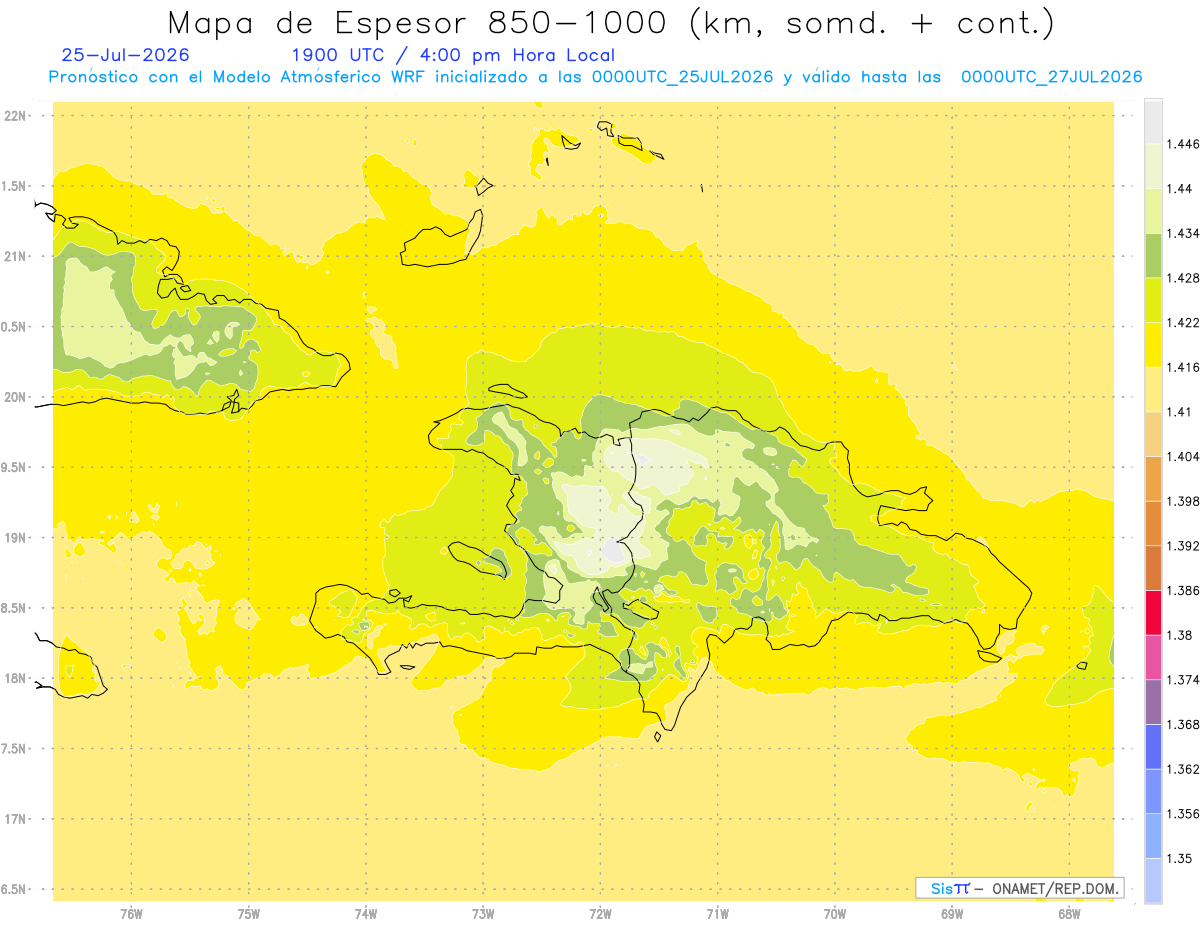
Task: Click the latitude label '20N'
Action: point(15,397)
